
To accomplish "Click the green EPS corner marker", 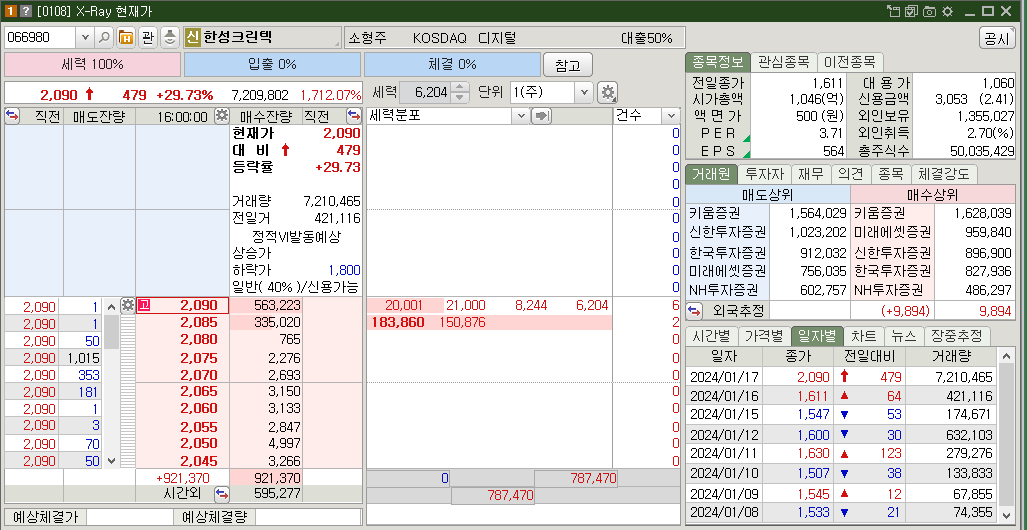I will 746,155.
